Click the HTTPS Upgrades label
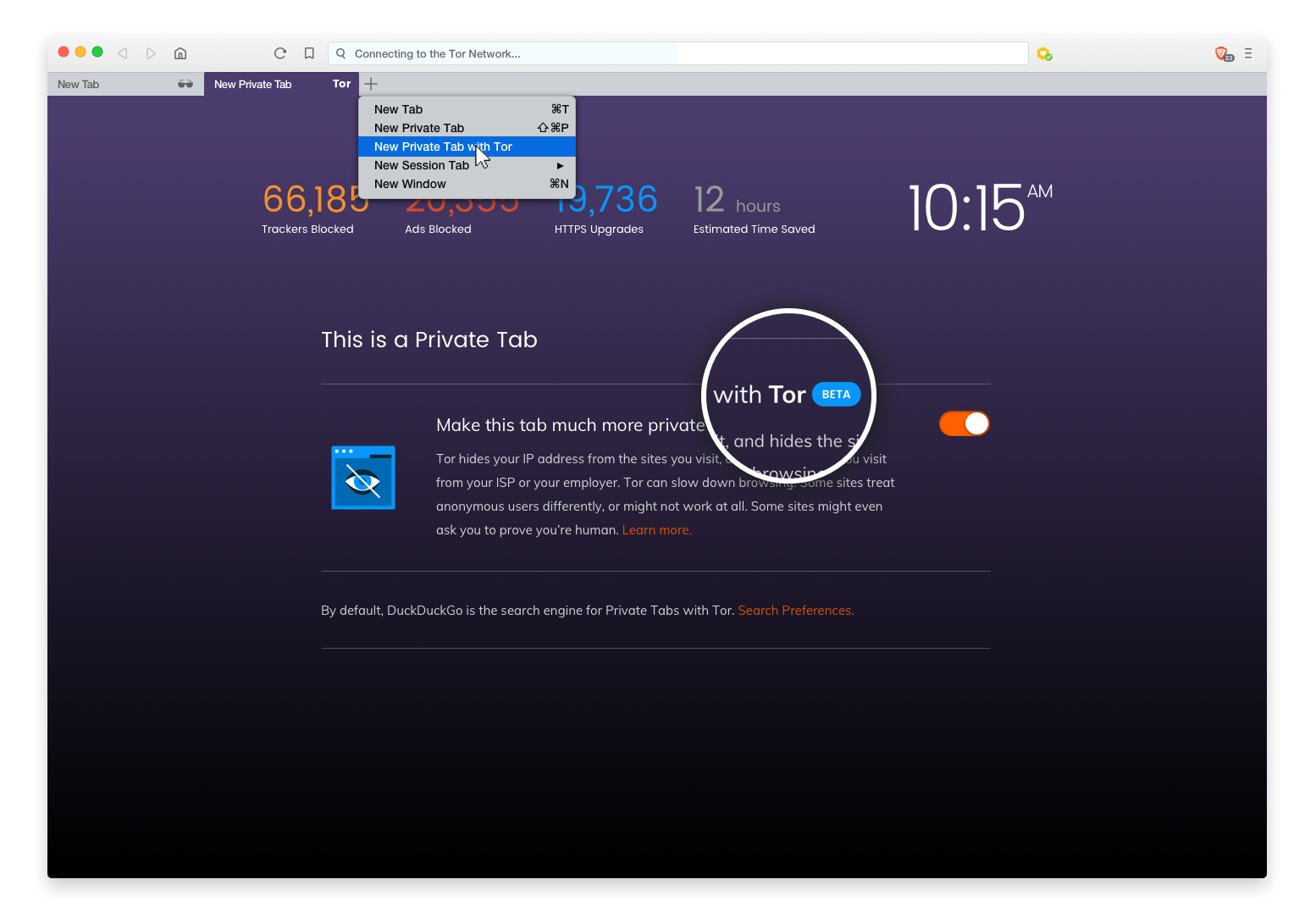1316x918 pixels. coord(599,229)
